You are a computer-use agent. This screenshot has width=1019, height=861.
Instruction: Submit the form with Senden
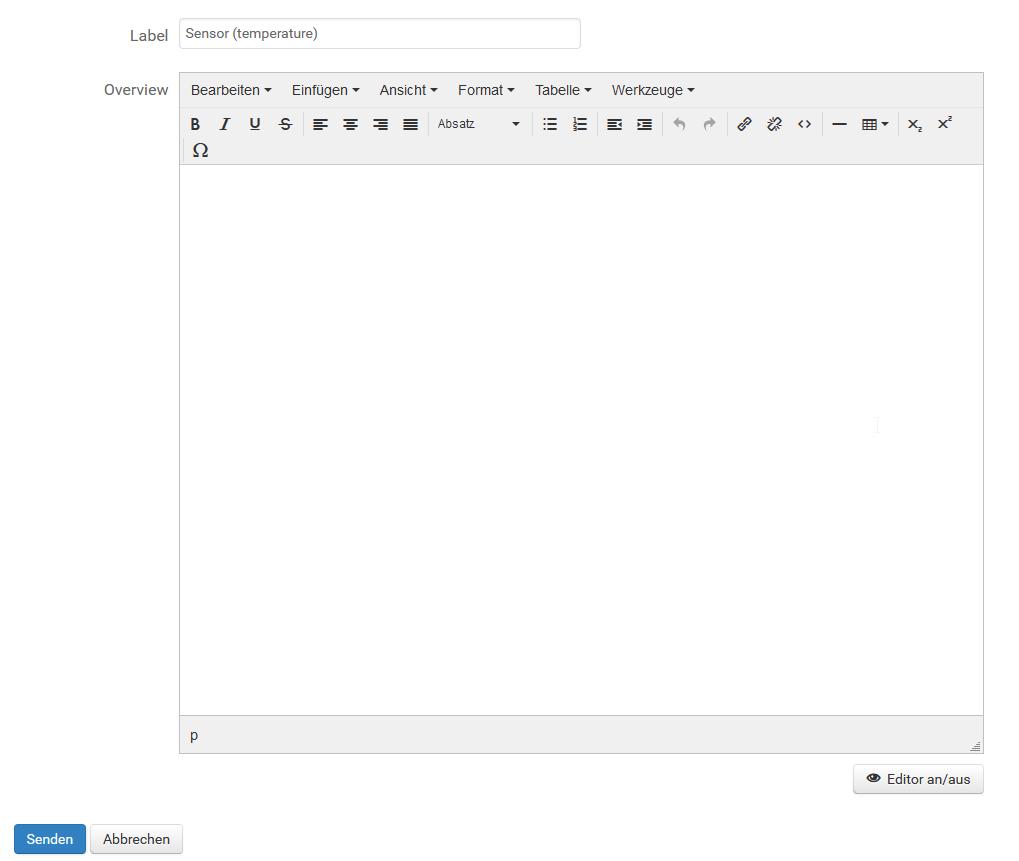[x=50, y=839]
